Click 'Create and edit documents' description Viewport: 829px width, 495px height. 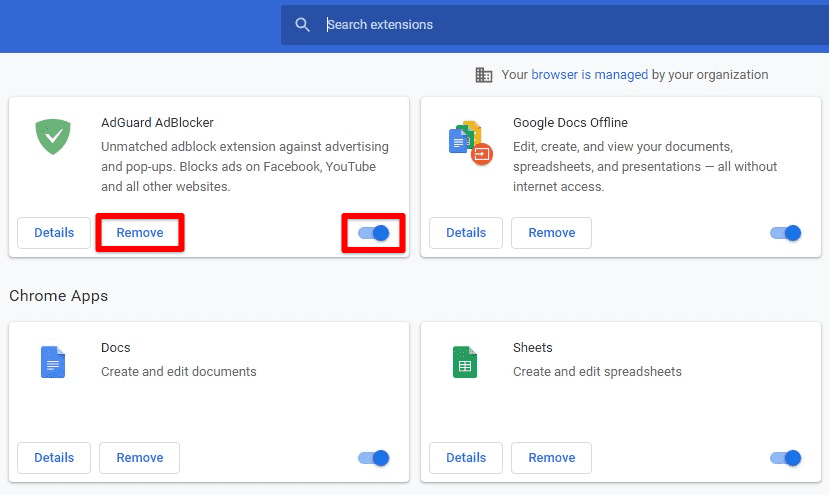(179, 372)
